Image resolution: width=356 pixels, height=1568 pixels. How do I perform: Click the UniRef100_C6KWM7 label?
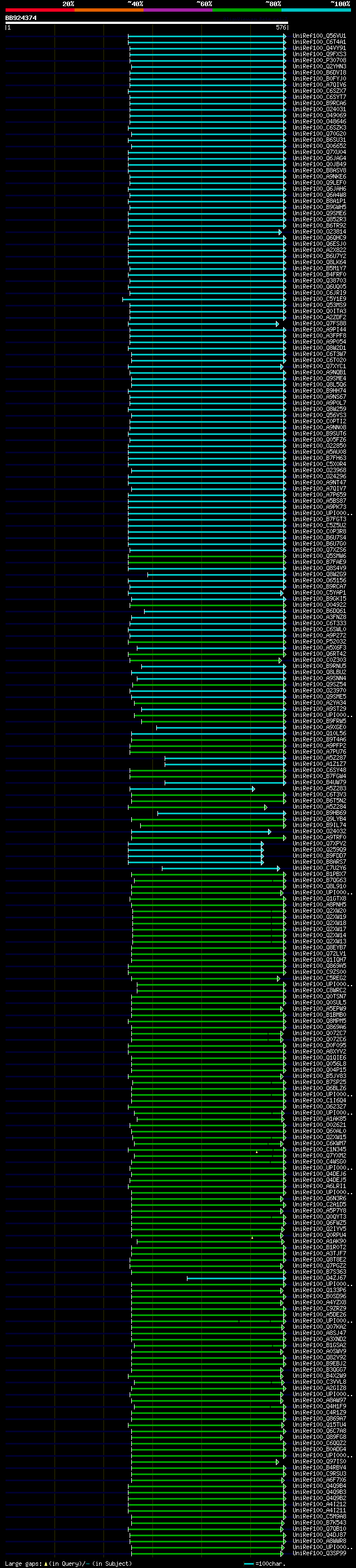point(319,1144)
